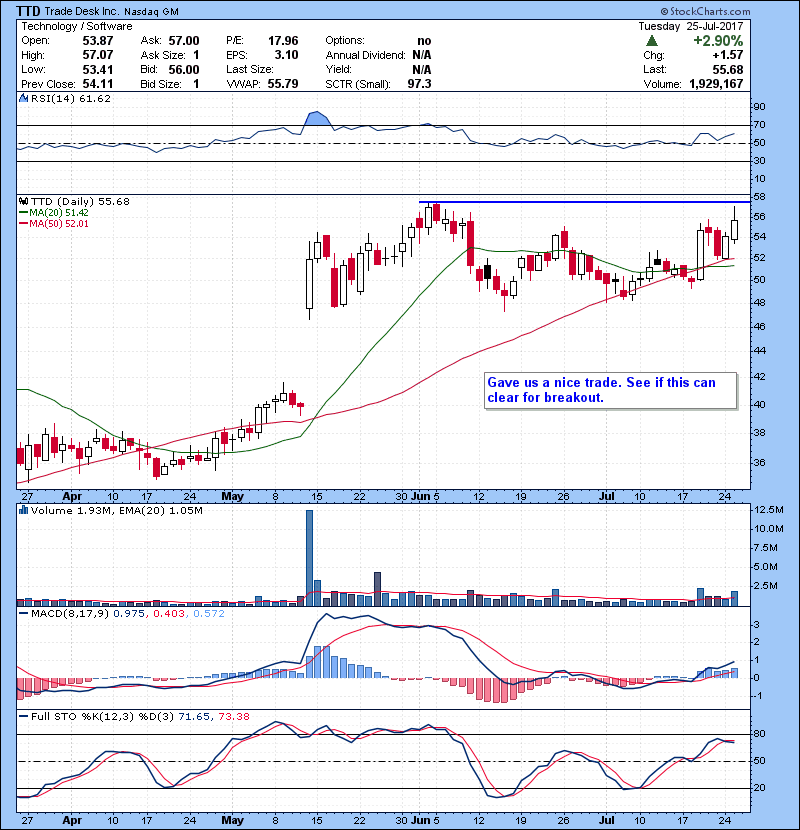
Task: Click the Ask price 57.00
Action: click(x=184, y=41)
